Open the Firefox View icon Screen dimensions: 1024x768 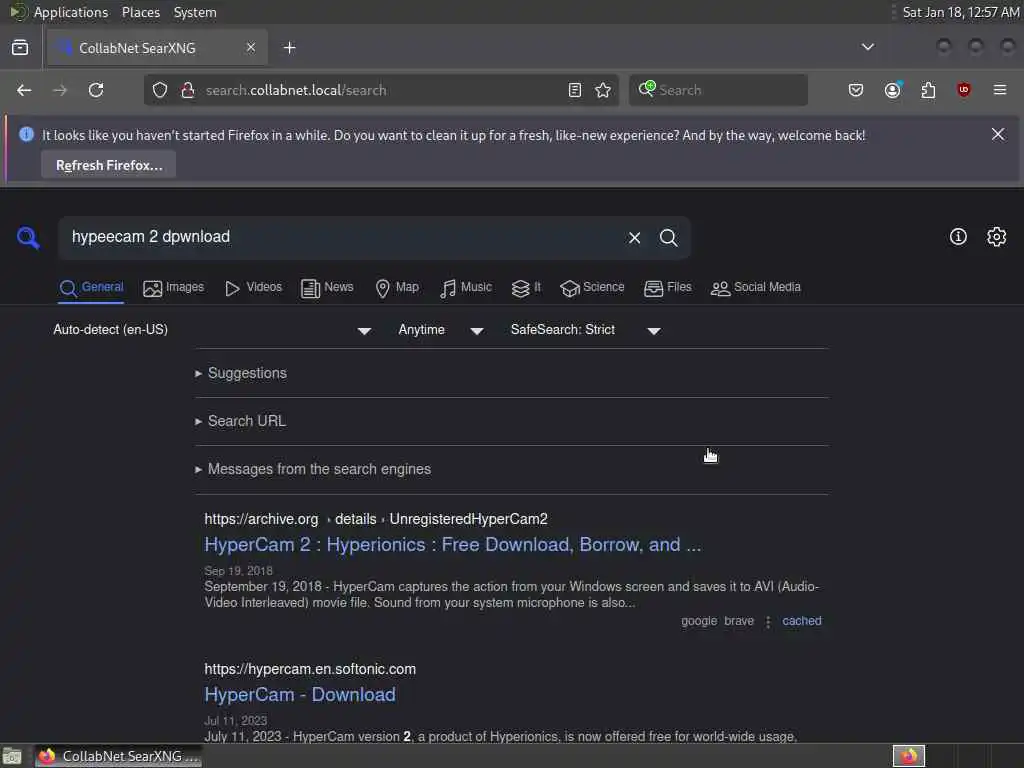click(20, 48)
